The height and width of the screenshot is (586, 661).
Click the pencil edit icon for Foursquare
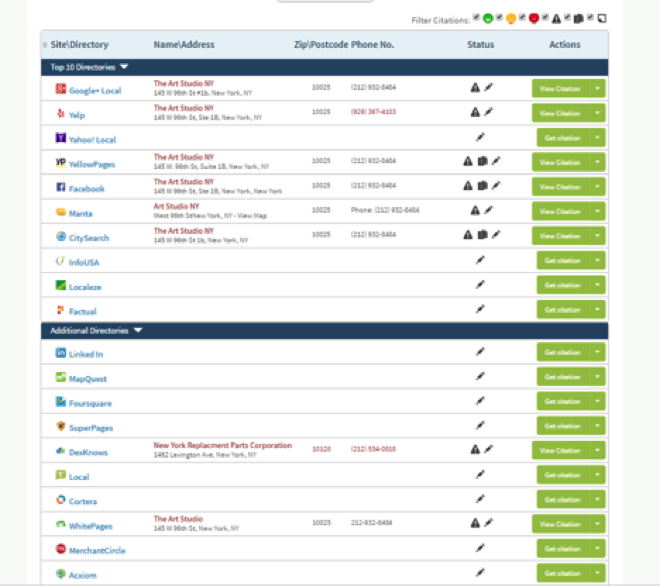(481, 402)
